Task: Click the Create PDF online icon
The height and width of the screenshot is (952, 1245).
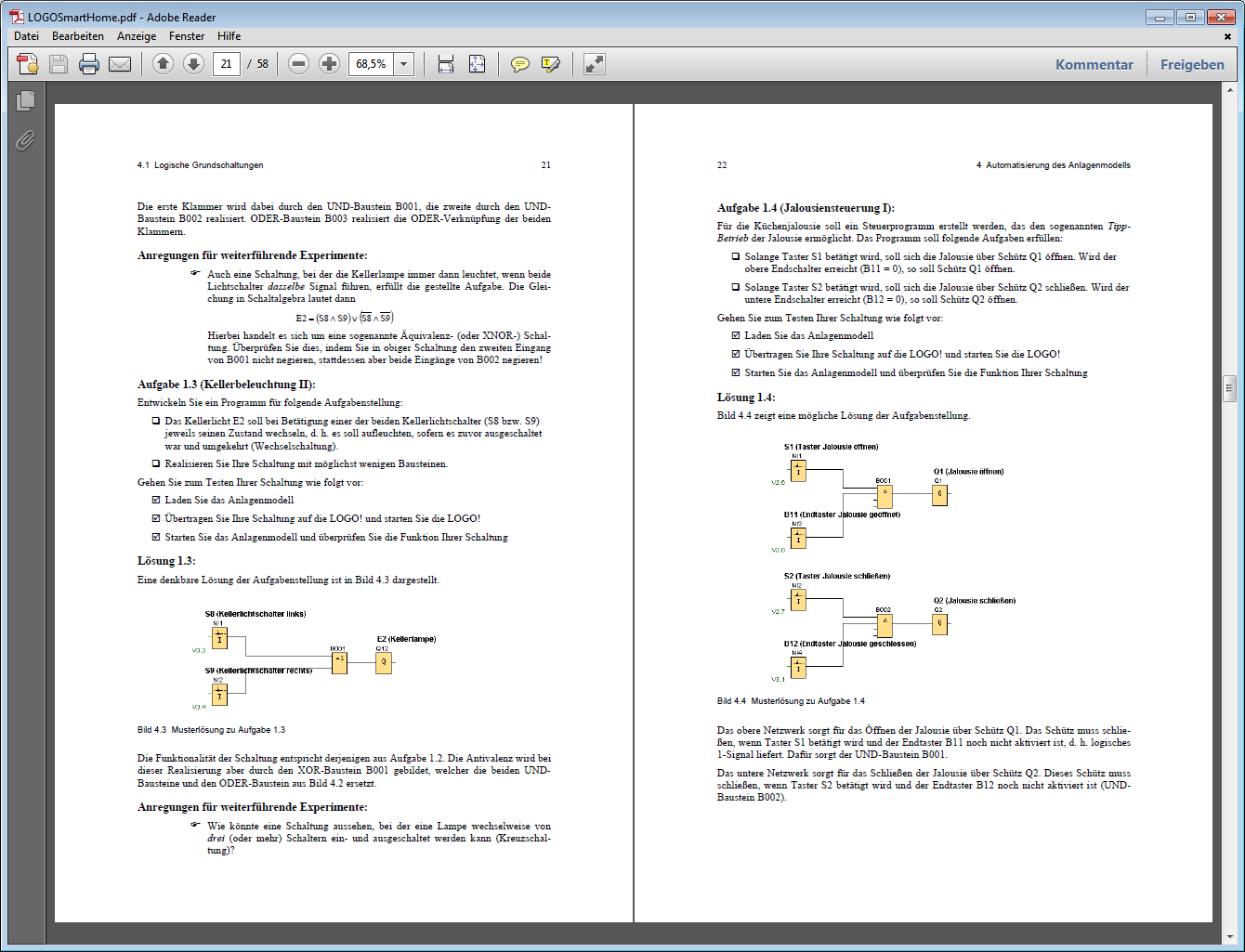Action: [28, 64]
